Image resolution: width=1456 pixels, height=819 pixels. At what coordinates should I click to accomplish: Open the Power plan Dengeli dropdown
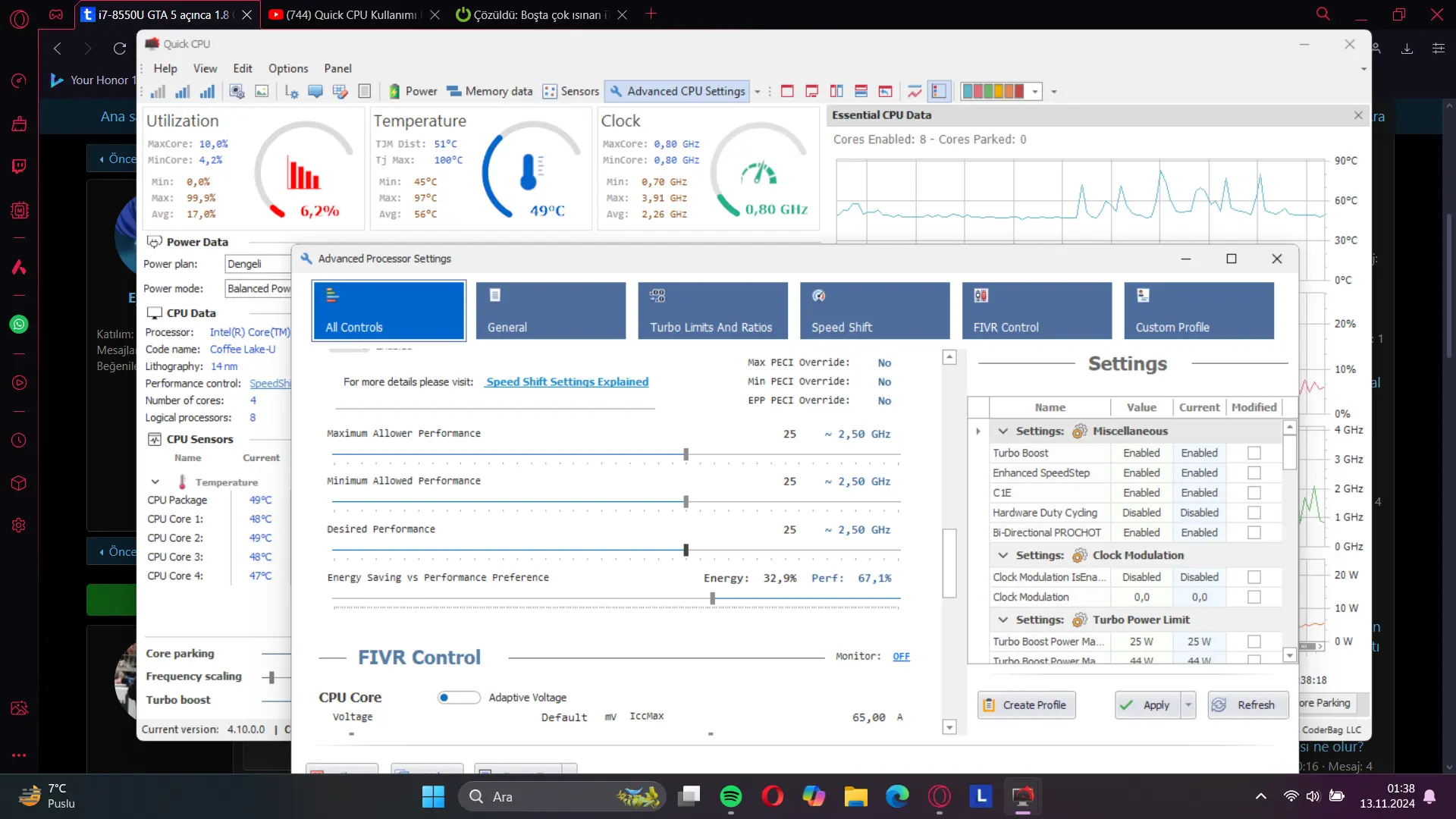tap(258, 264)
